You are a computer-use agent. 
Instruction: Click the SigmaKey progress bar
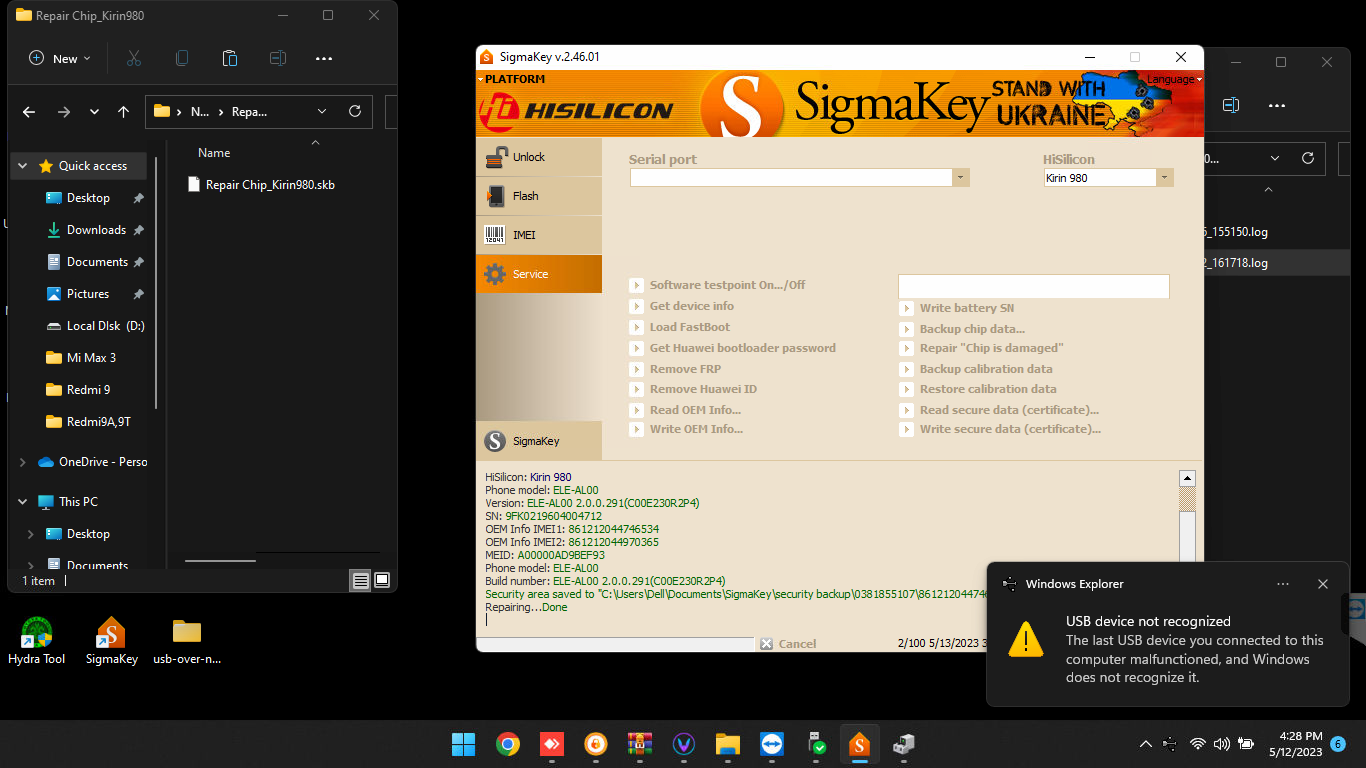615,643
